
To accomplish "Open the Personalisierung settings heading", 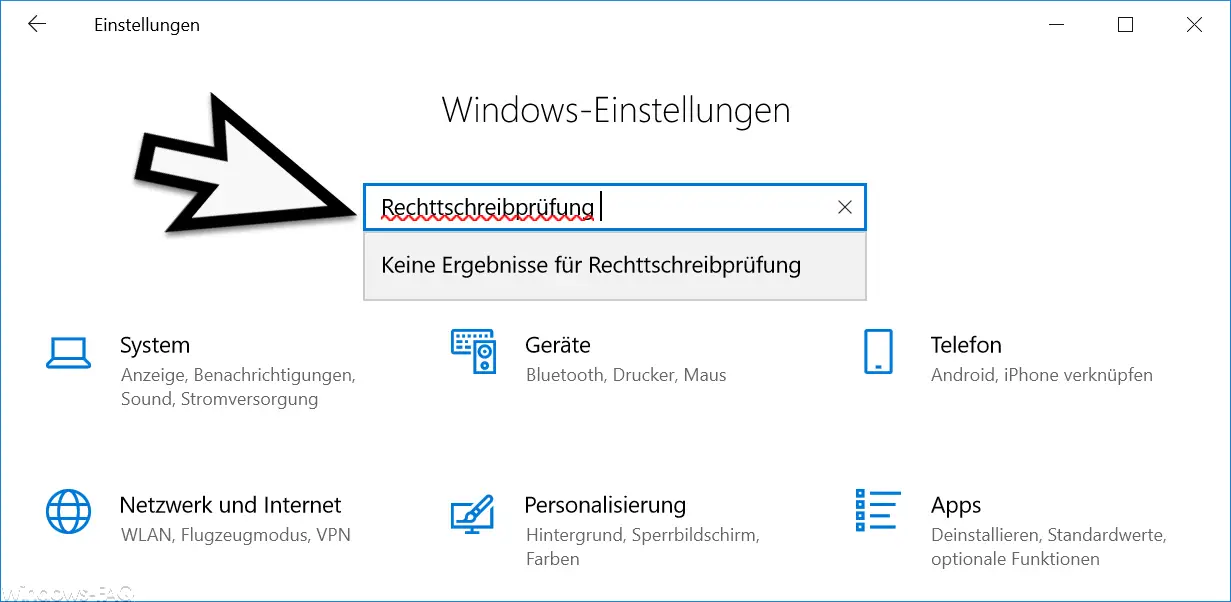I will (x=605, y=505).
